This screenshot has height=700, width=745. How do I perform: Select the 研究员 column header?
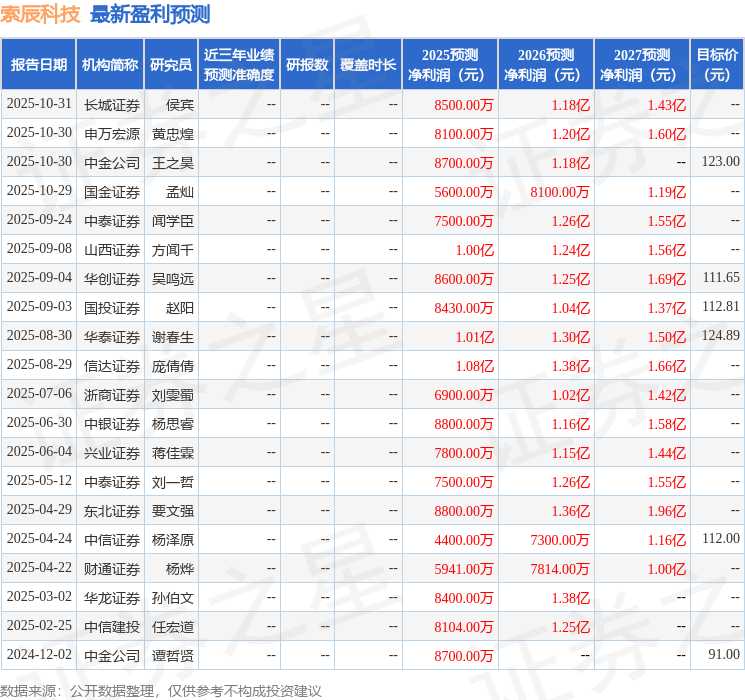(x=171, y=65)
